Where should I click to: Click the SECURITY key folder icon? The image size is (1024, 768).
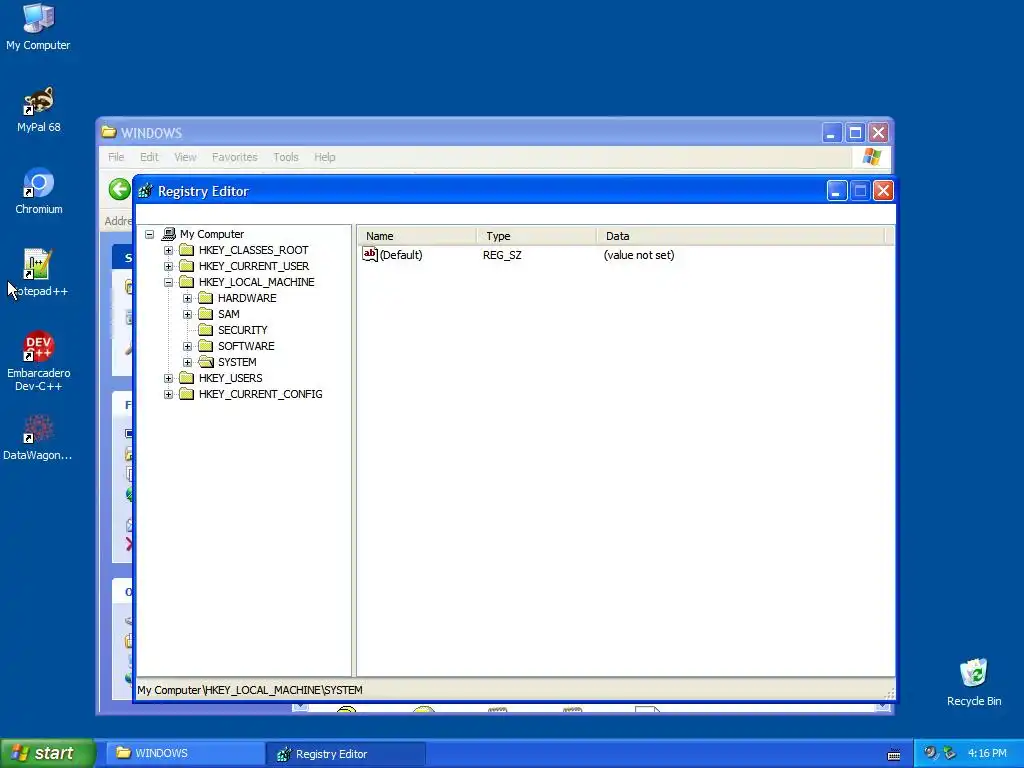click(206, 330)
